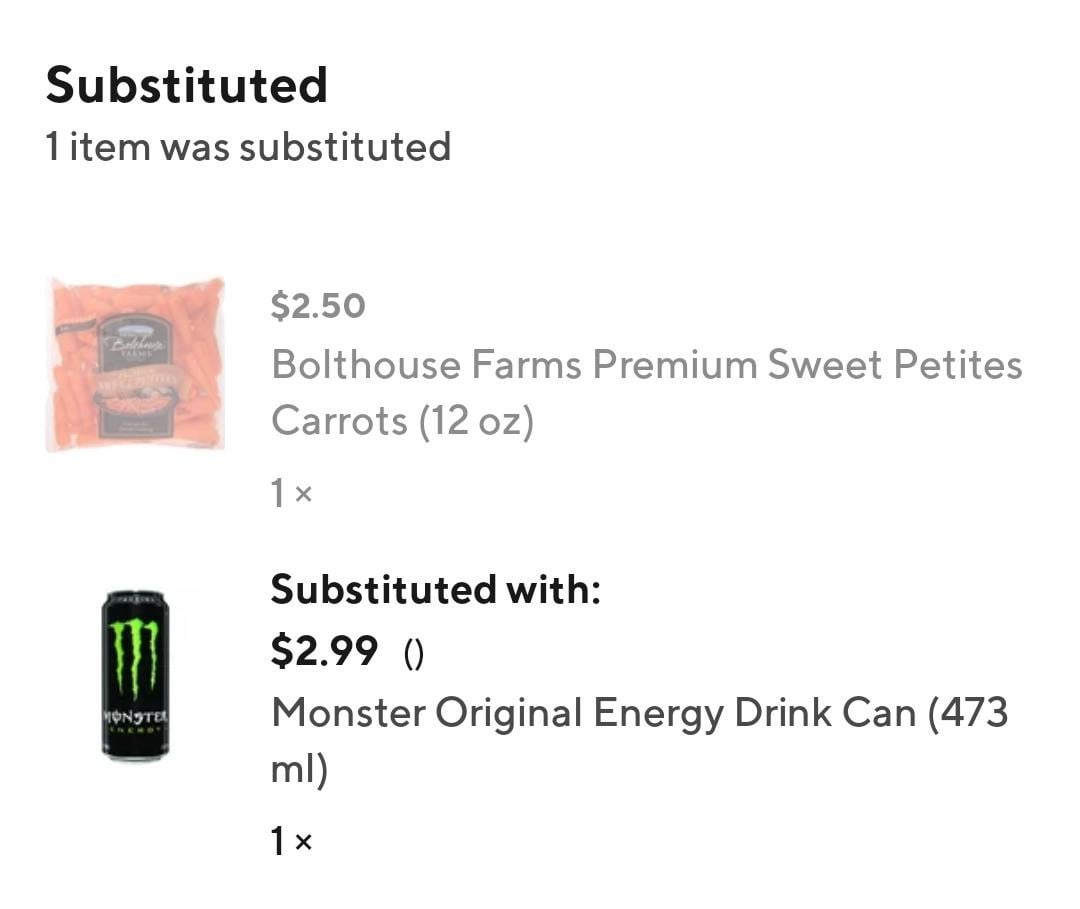Click "1 item was substituted" subtitle

[x=248, y=147]
